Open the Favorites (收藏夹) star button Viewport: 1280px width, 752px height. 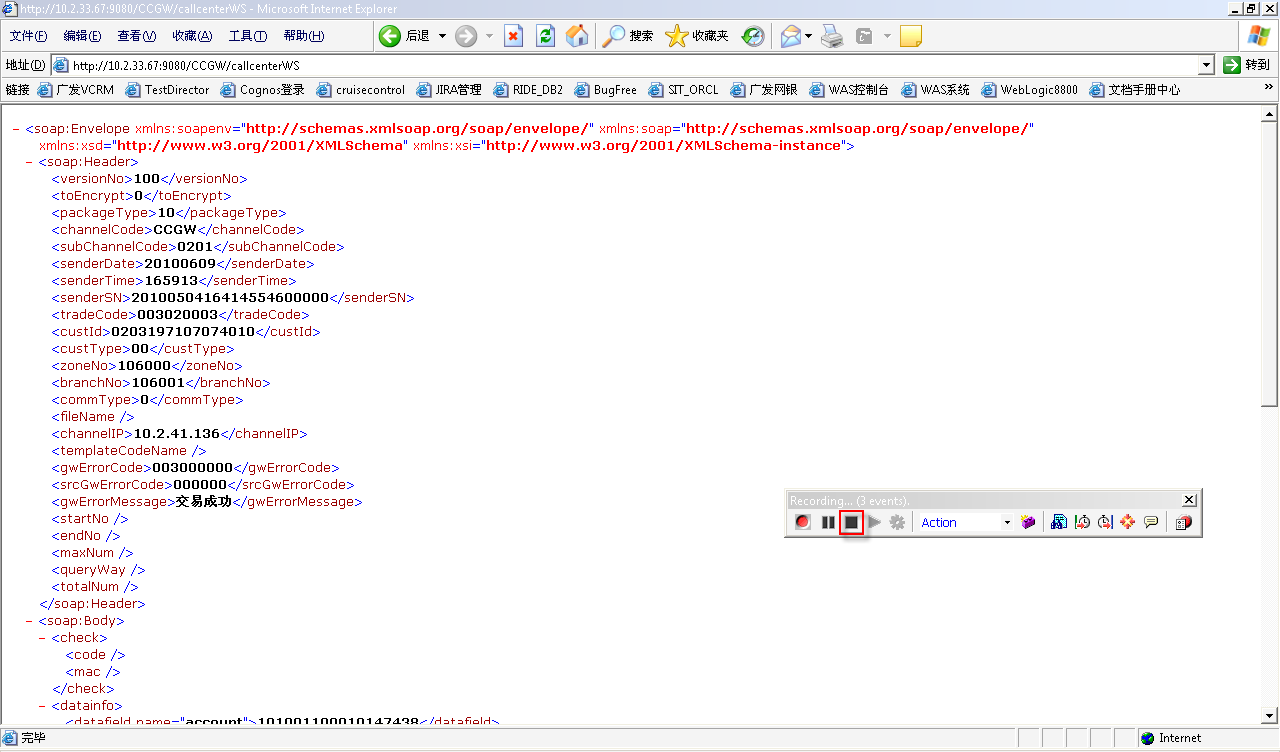coord(697,36)
